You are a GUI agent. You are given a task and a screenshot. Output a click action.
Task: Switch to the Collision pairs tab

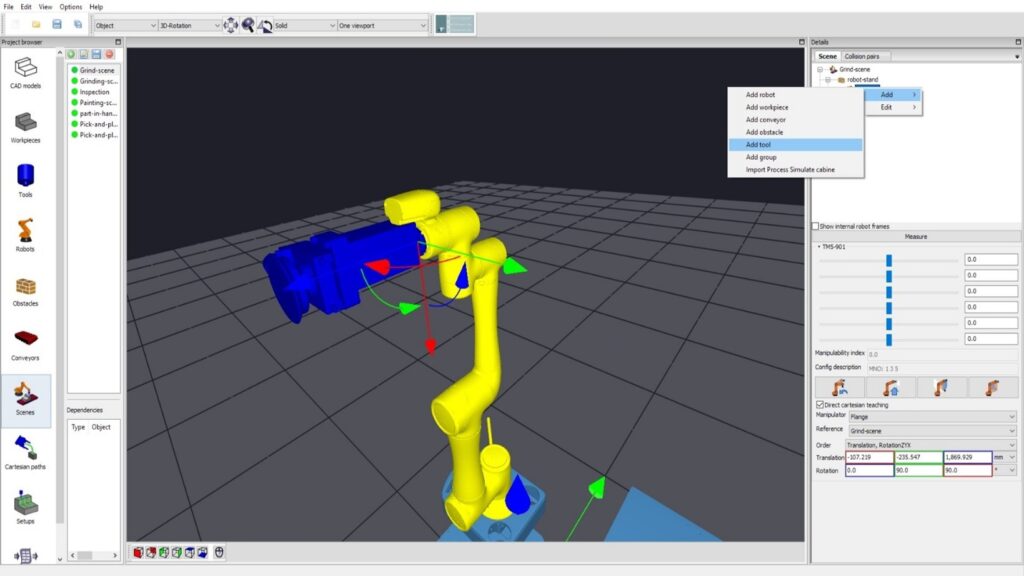click(867, 56)
